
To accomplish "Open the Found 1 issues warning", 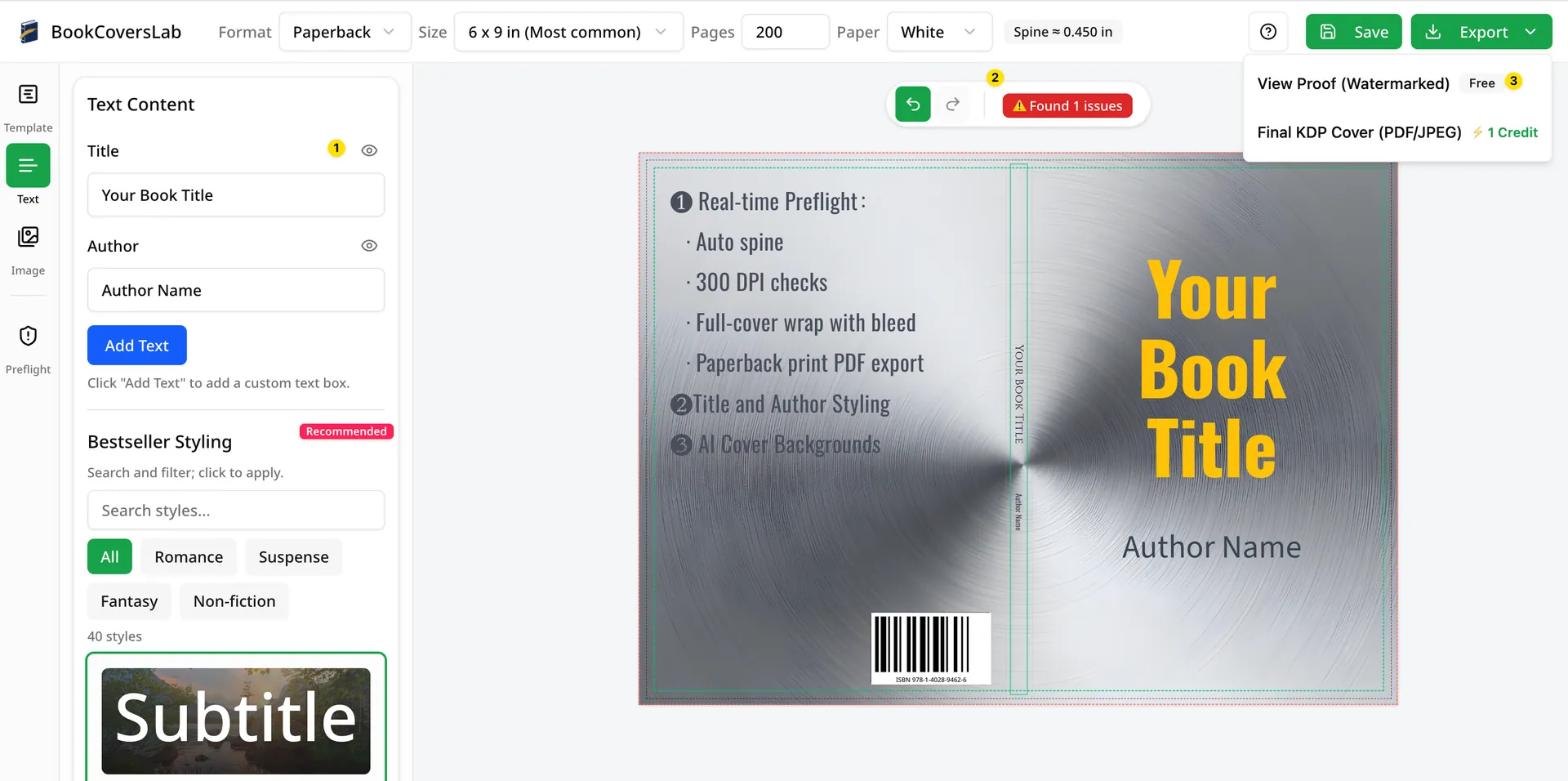I will click(1067, 105).
